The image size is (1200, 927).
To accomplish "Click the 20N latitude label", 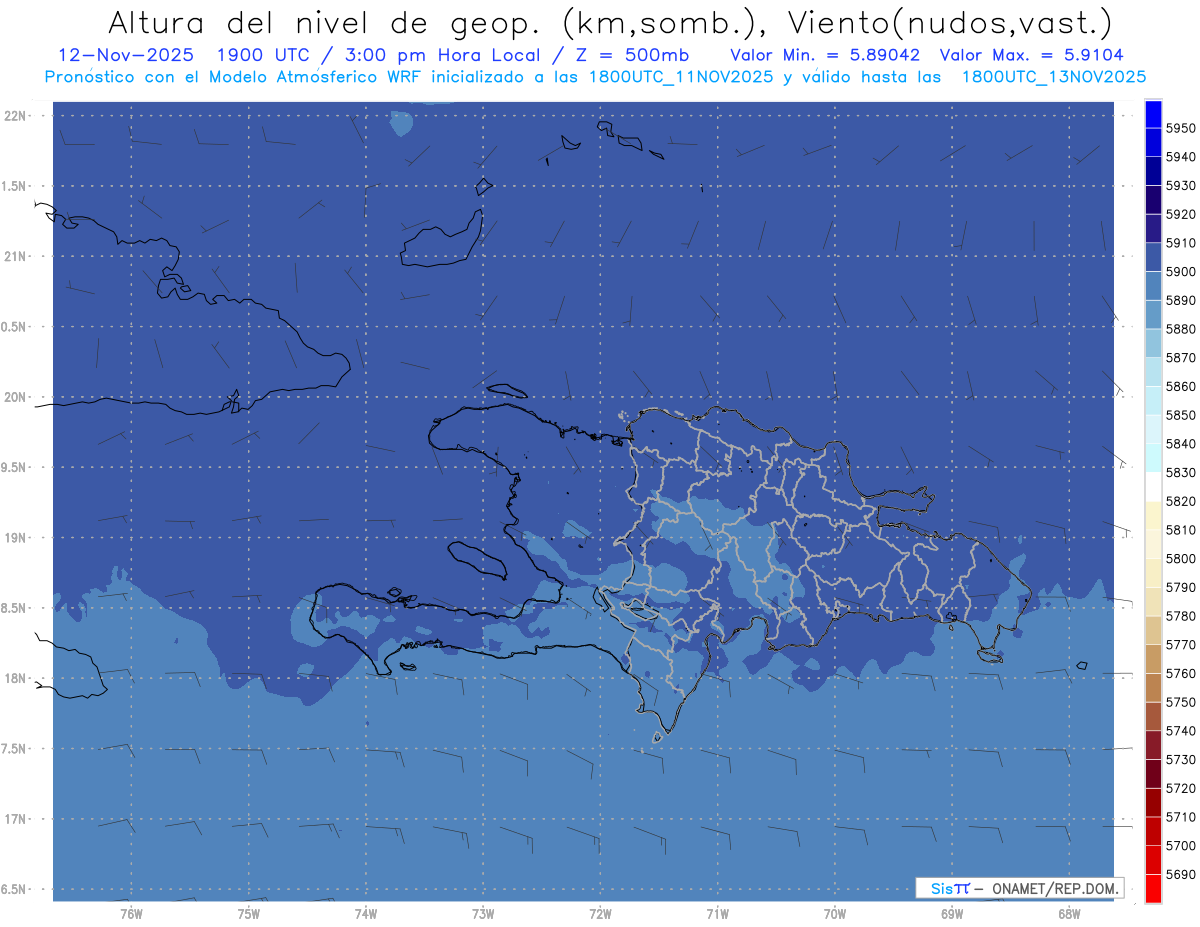I will coord(15,397).
